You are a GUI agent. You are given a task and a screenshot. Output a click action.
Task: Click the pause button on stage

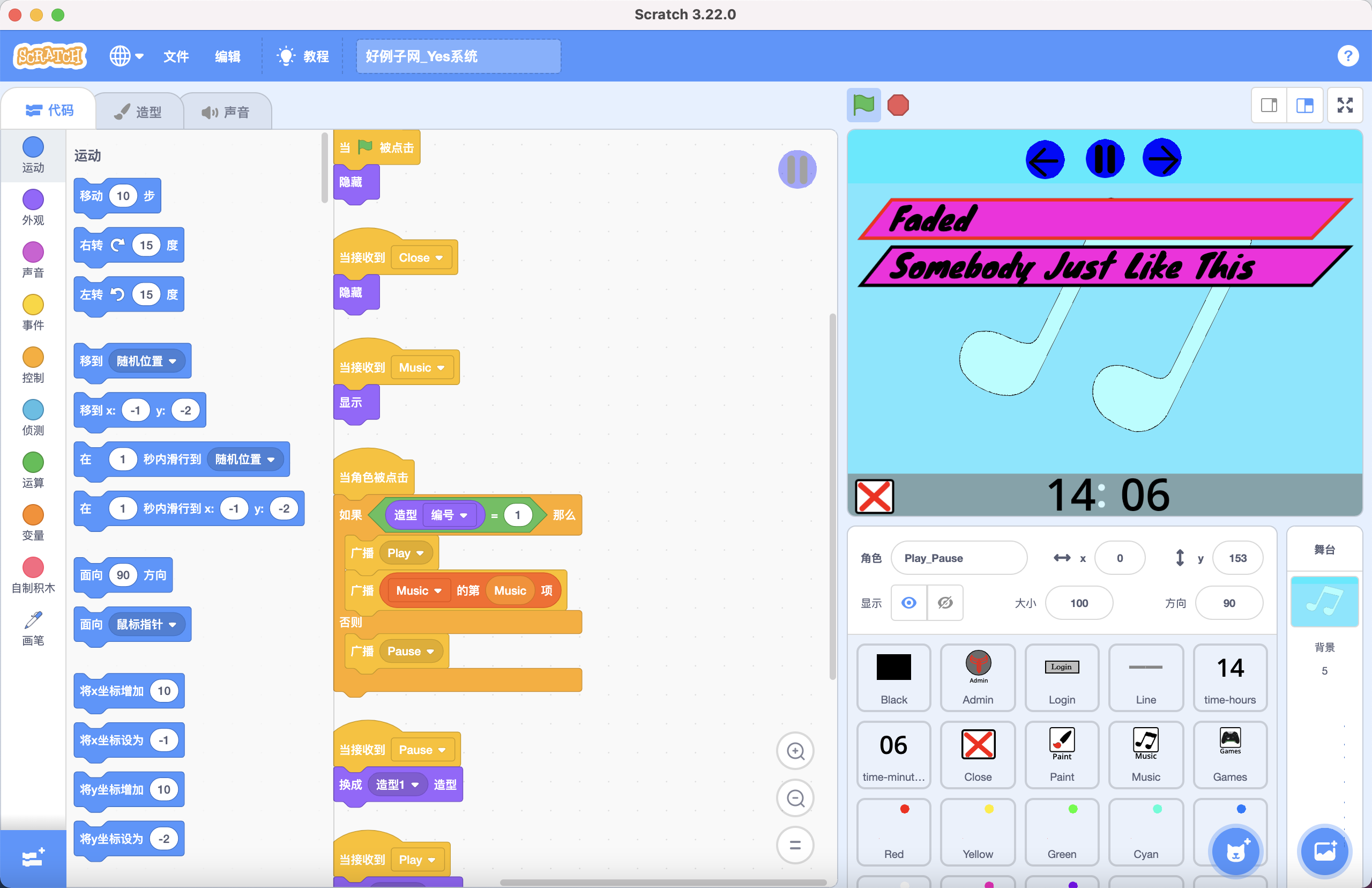(1104, 158)
